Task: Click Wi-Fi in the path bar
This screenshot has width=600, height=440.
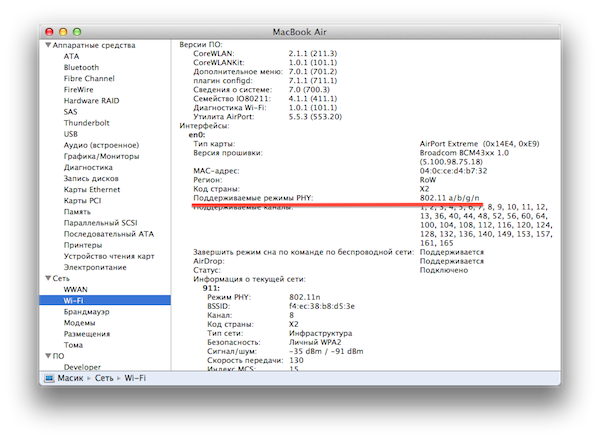Action: (x=135, y=378)
